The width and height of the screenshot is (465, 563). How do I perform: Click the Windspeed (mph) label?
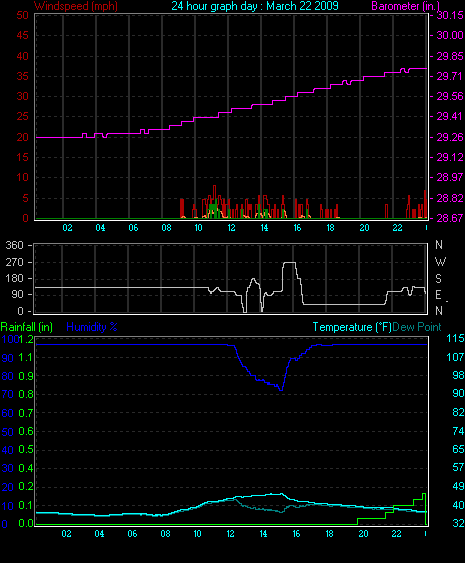pyautogui.click(x=76, y=6)
